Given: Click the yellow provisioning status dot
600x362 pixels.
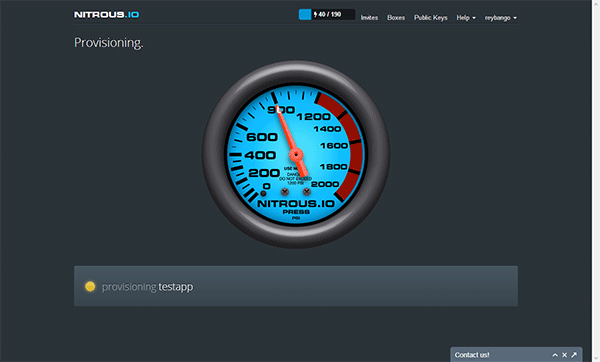Looking at the screenshot, I should 90,286.
